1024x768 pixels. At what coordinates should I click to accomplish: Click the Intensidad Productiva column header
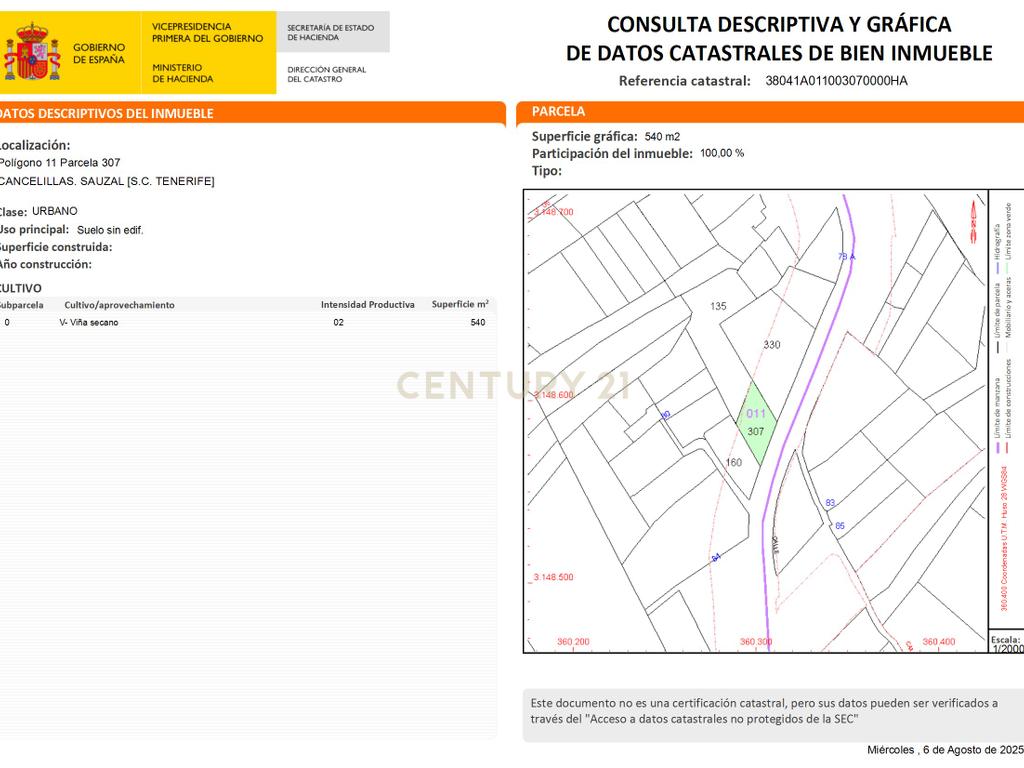368,305
